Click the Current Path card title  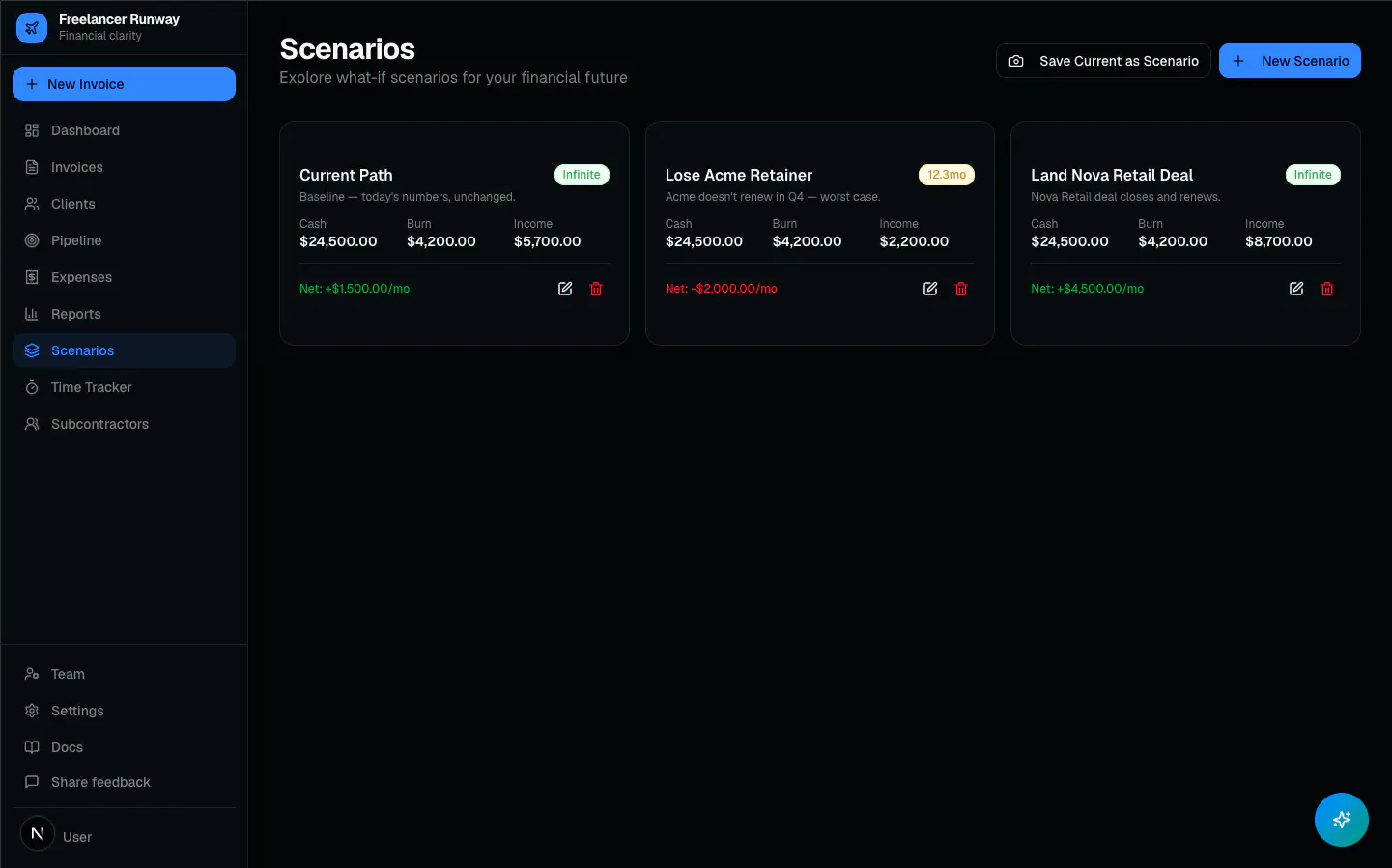(346, 175)
